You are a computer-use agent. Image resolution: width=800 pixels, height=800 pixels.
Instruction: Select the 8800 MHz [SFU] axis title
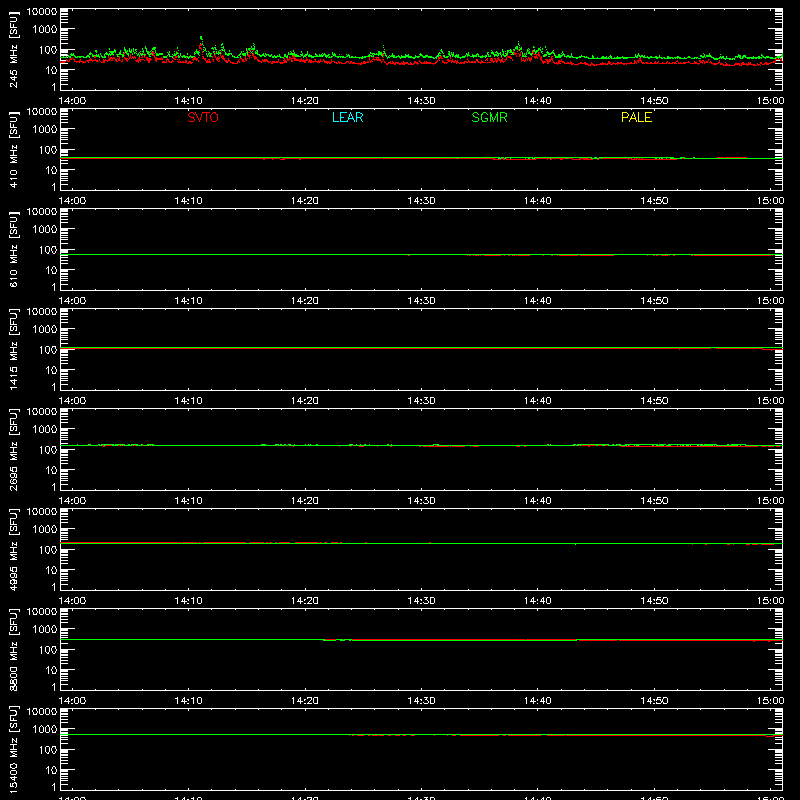[x=14, y=649]
